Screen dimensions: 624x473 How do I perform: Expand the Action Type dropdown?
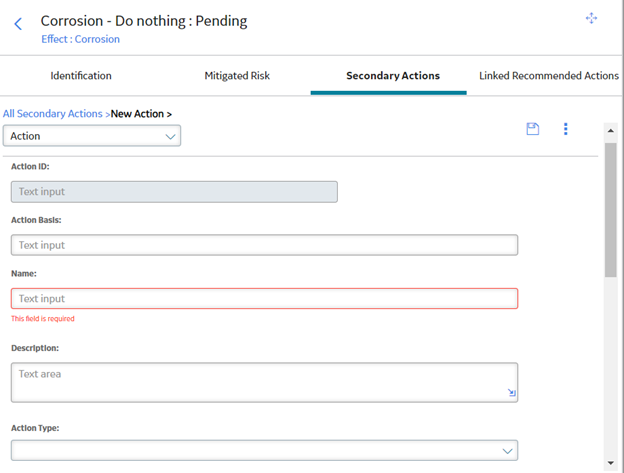click(x=264, y=450)
